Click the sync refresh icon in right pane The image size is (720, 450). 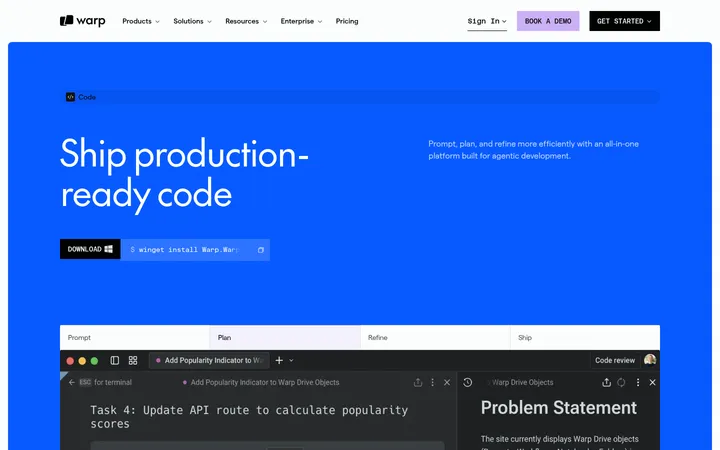(621, 382)
